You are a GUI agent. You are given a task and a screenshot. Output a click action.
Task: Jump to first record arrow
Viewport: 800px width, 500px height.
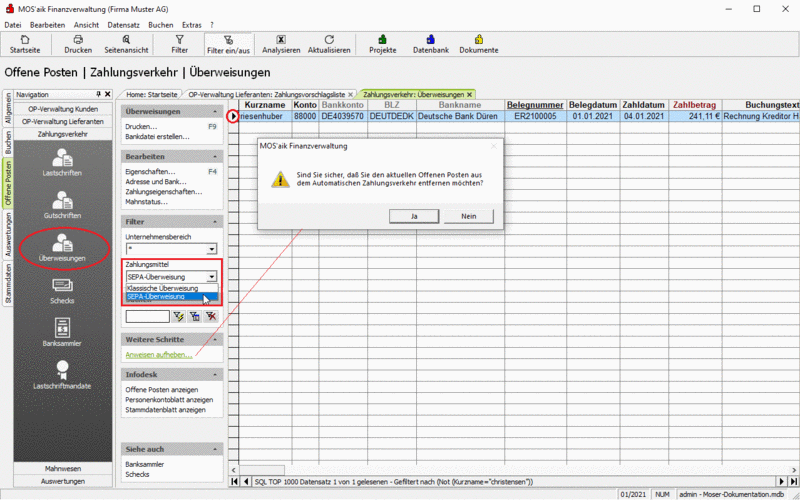pyautogui.click(x=235, y=481)
